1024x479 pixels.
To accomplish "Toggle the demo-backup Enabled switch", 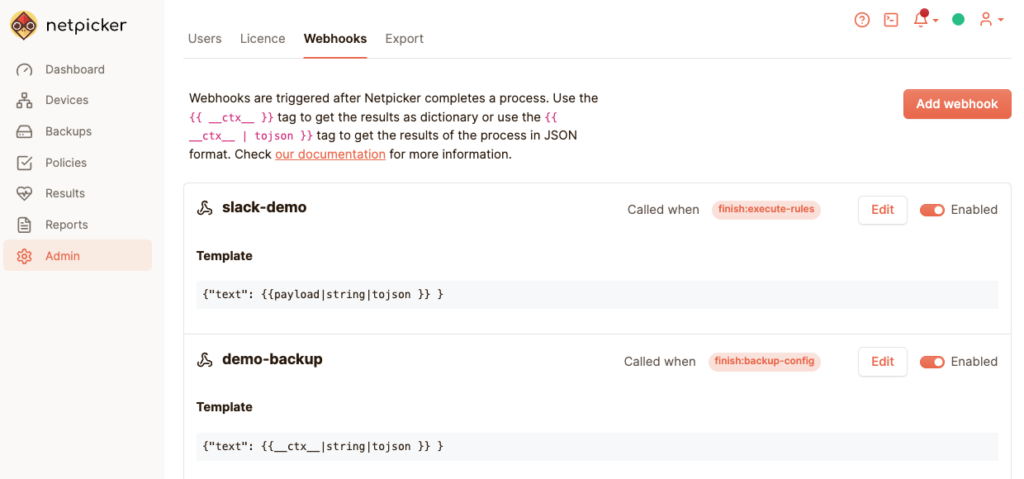I will (x=932, y=362).
